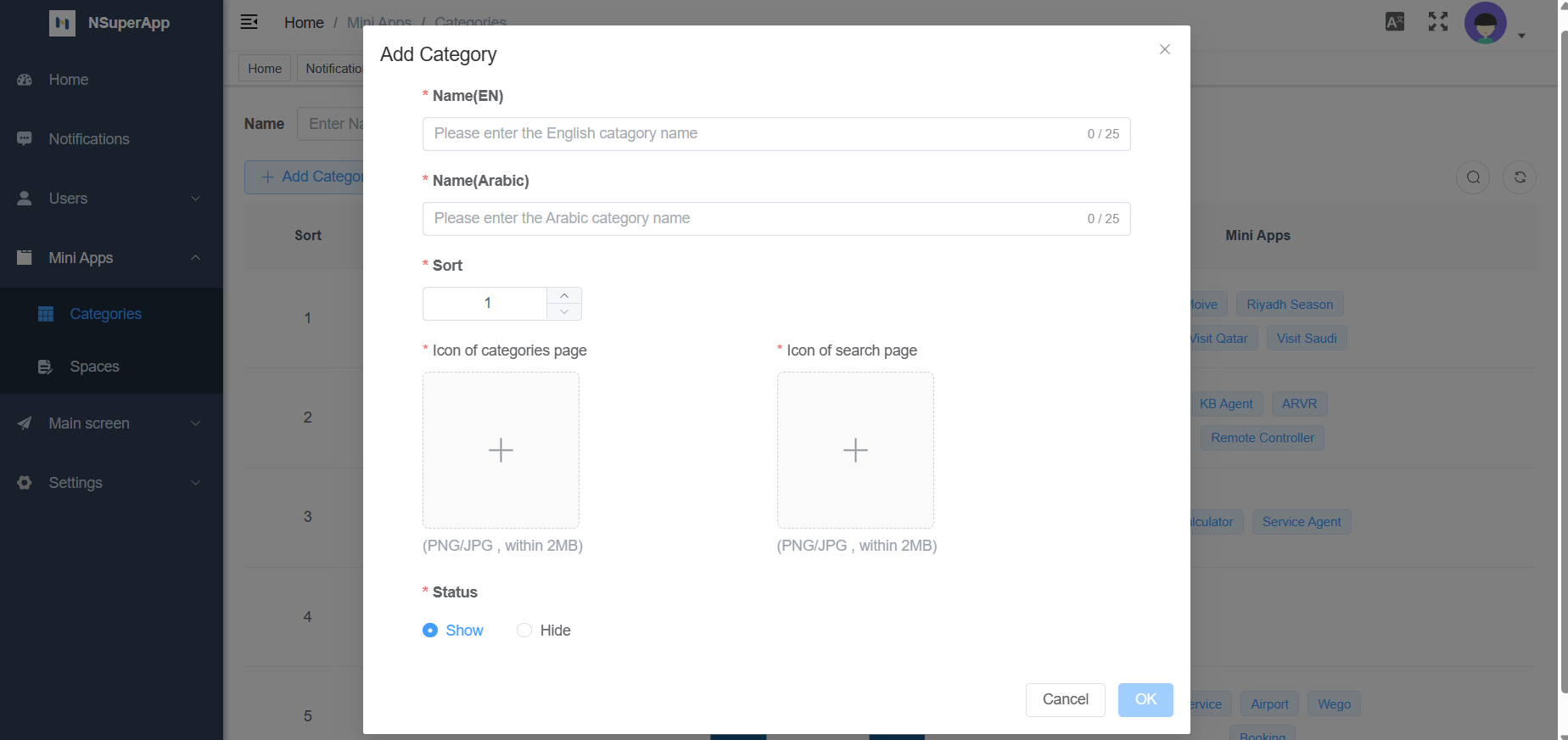1568x740 pixels.
Task: Select the Show status radio button
Action: [430, 631]
